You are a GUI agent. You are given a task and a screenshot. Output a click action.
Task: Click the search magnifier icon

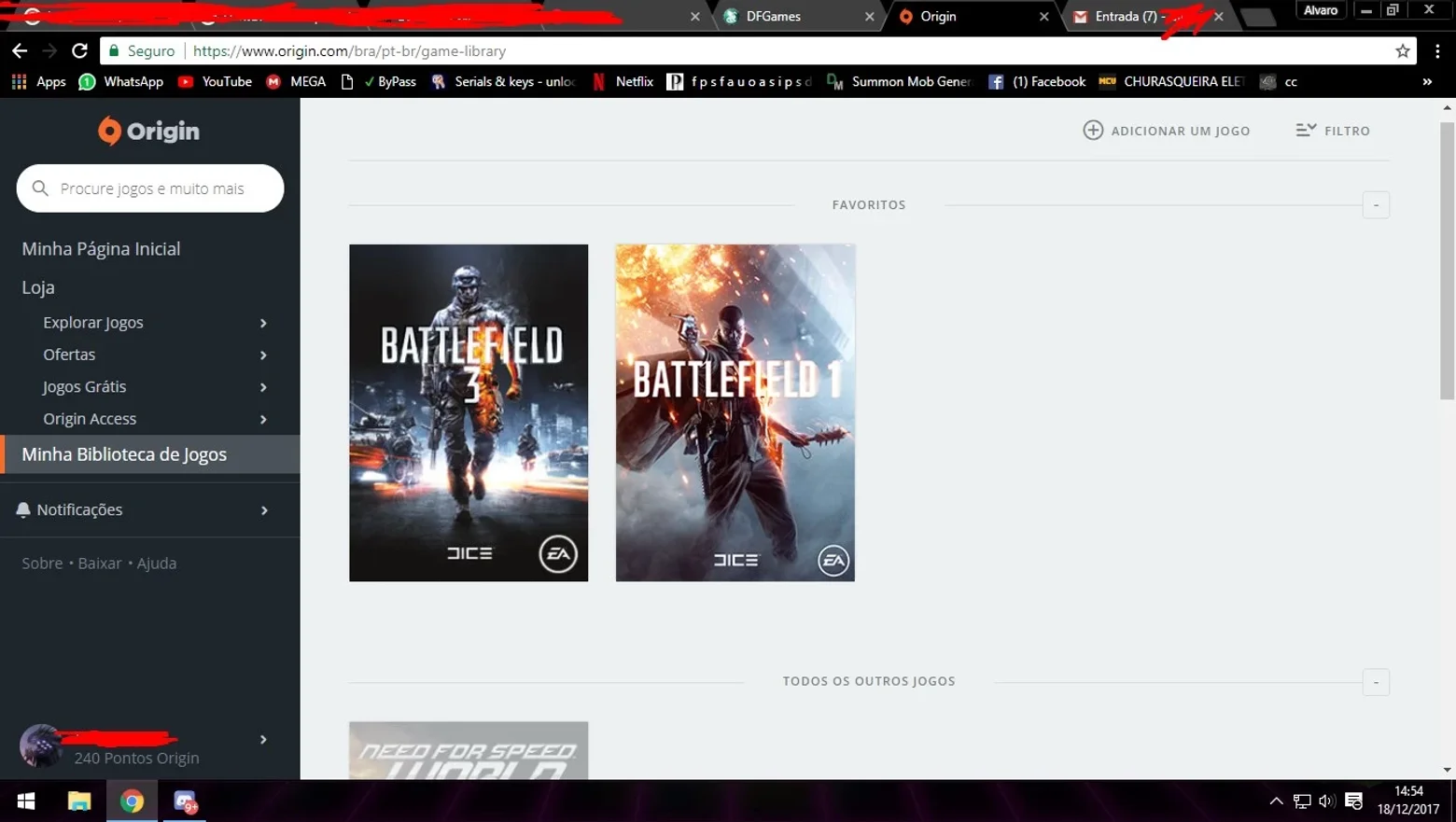[x=40, y=188]
